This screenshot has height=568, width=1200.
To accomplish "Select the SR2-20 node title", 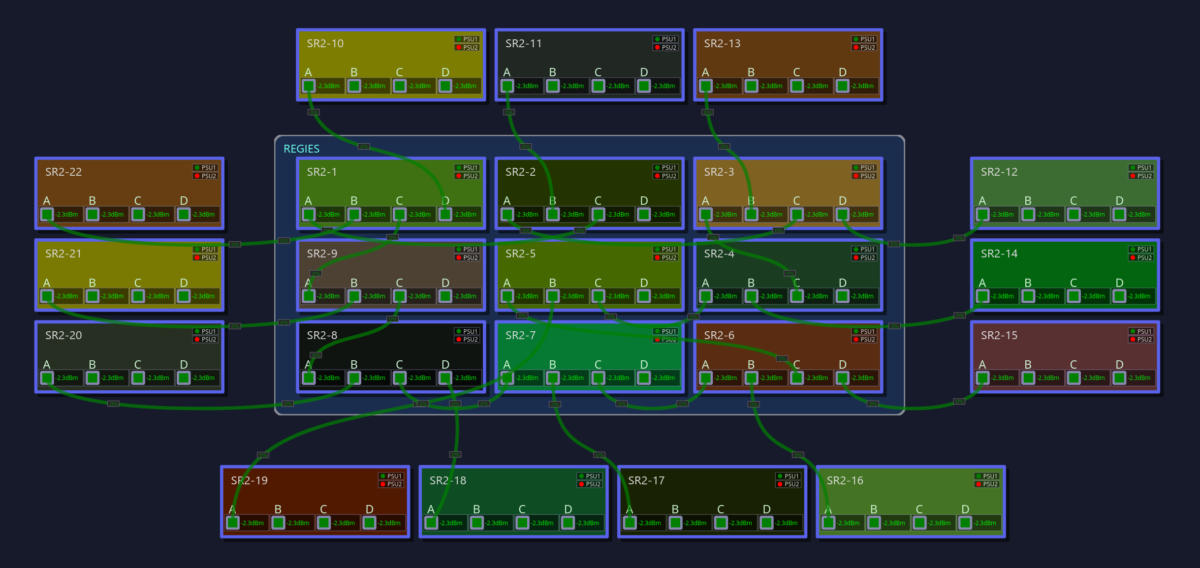I will pyautogui.click(x=63, y=336).
